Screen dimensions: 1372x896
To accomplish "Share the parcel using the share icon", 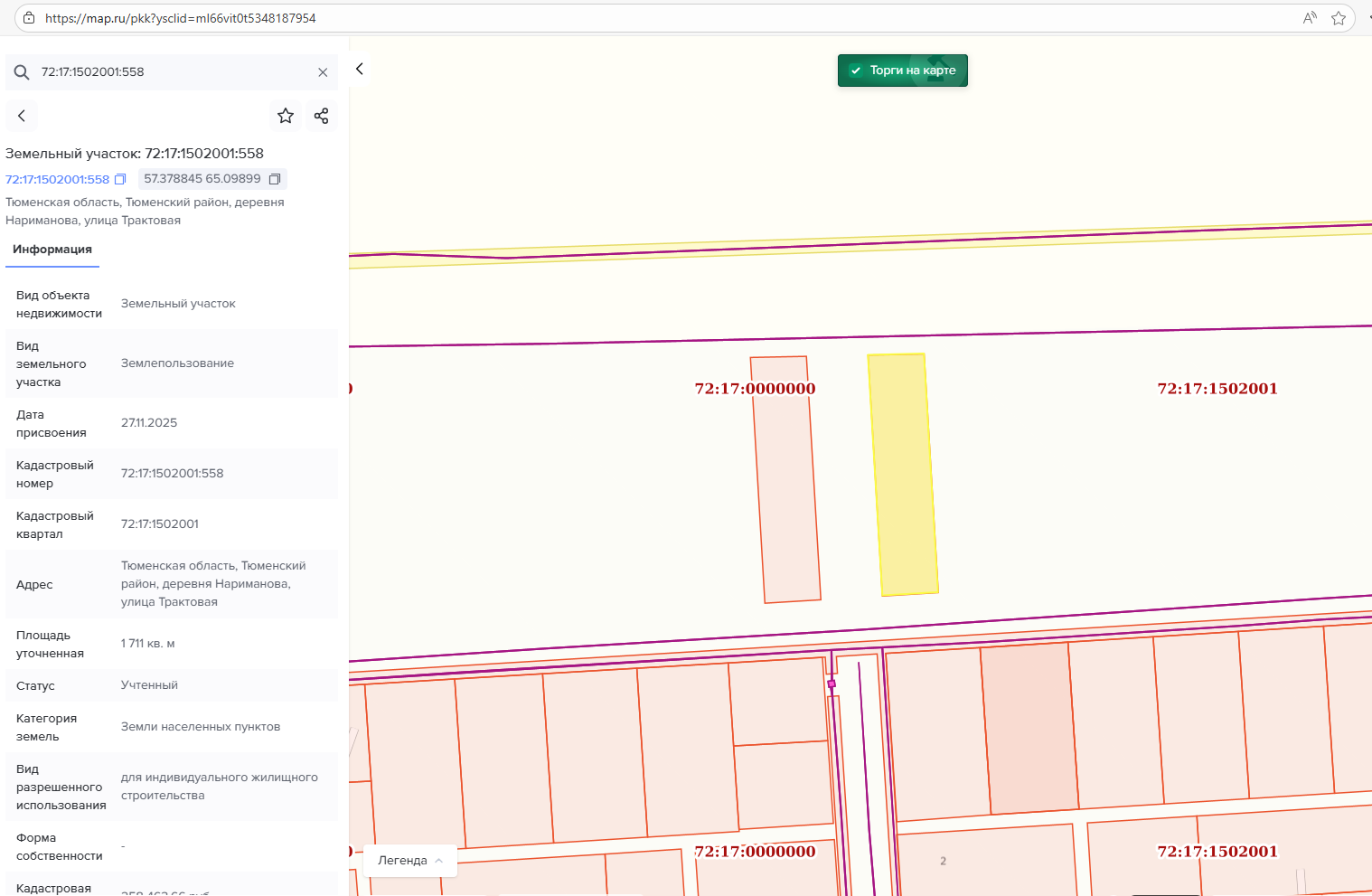I will (x=321, y=116).
